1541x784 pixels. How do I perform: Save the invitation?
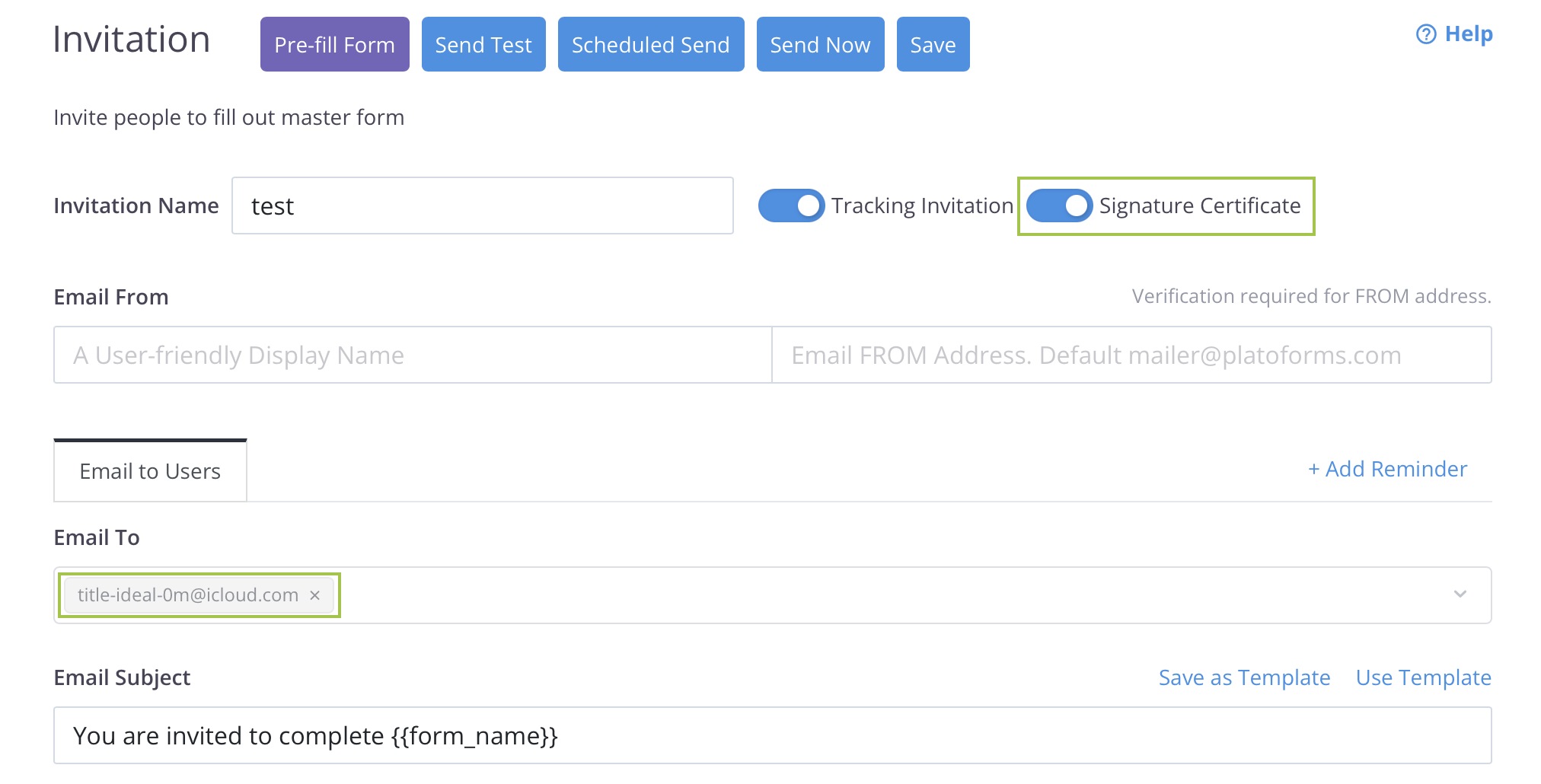[x=933, y=45]
